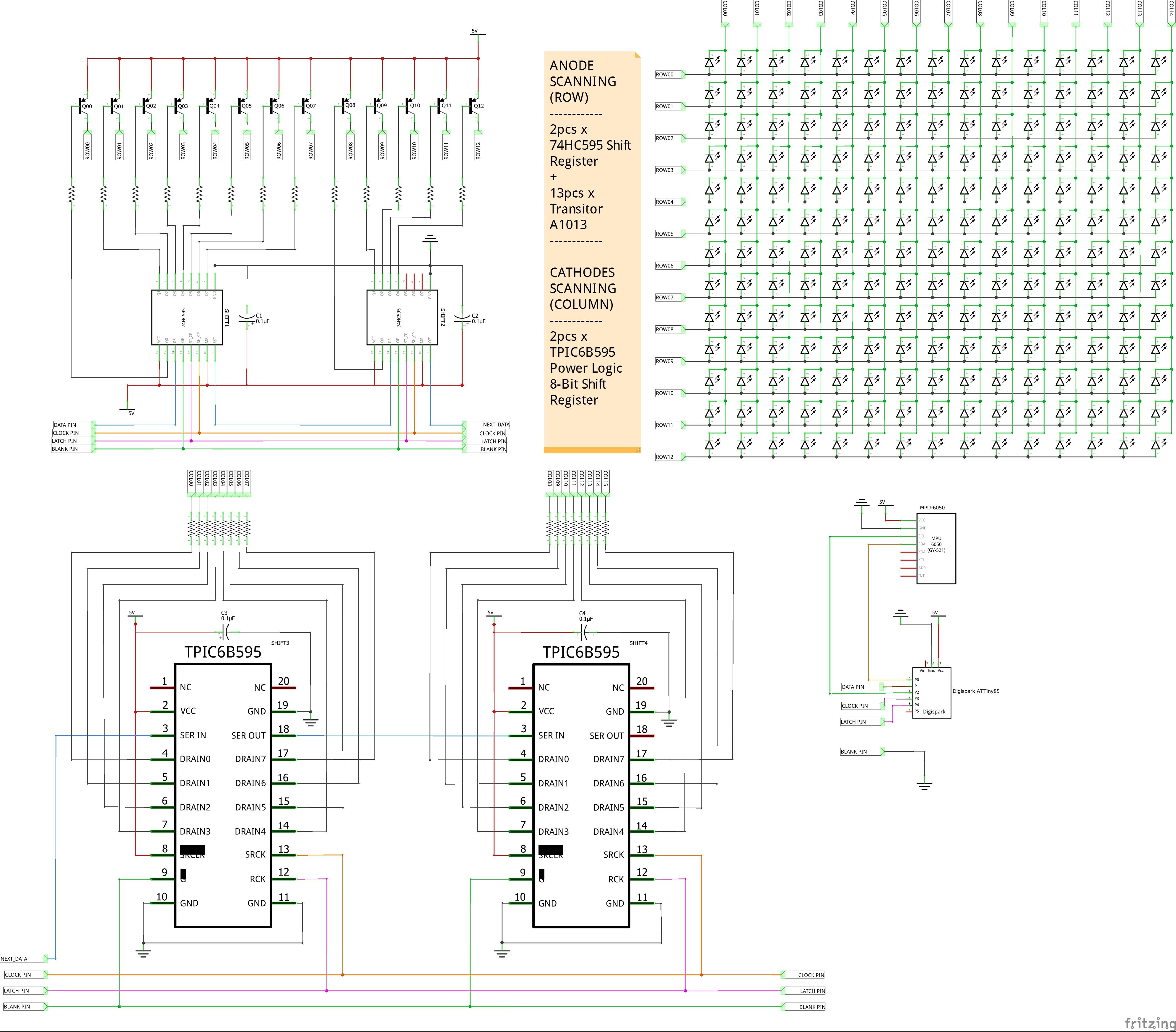Click the 5V symbol above the Digispark
This screenshot has height=1032, width=1176.
tap(938, 616)
